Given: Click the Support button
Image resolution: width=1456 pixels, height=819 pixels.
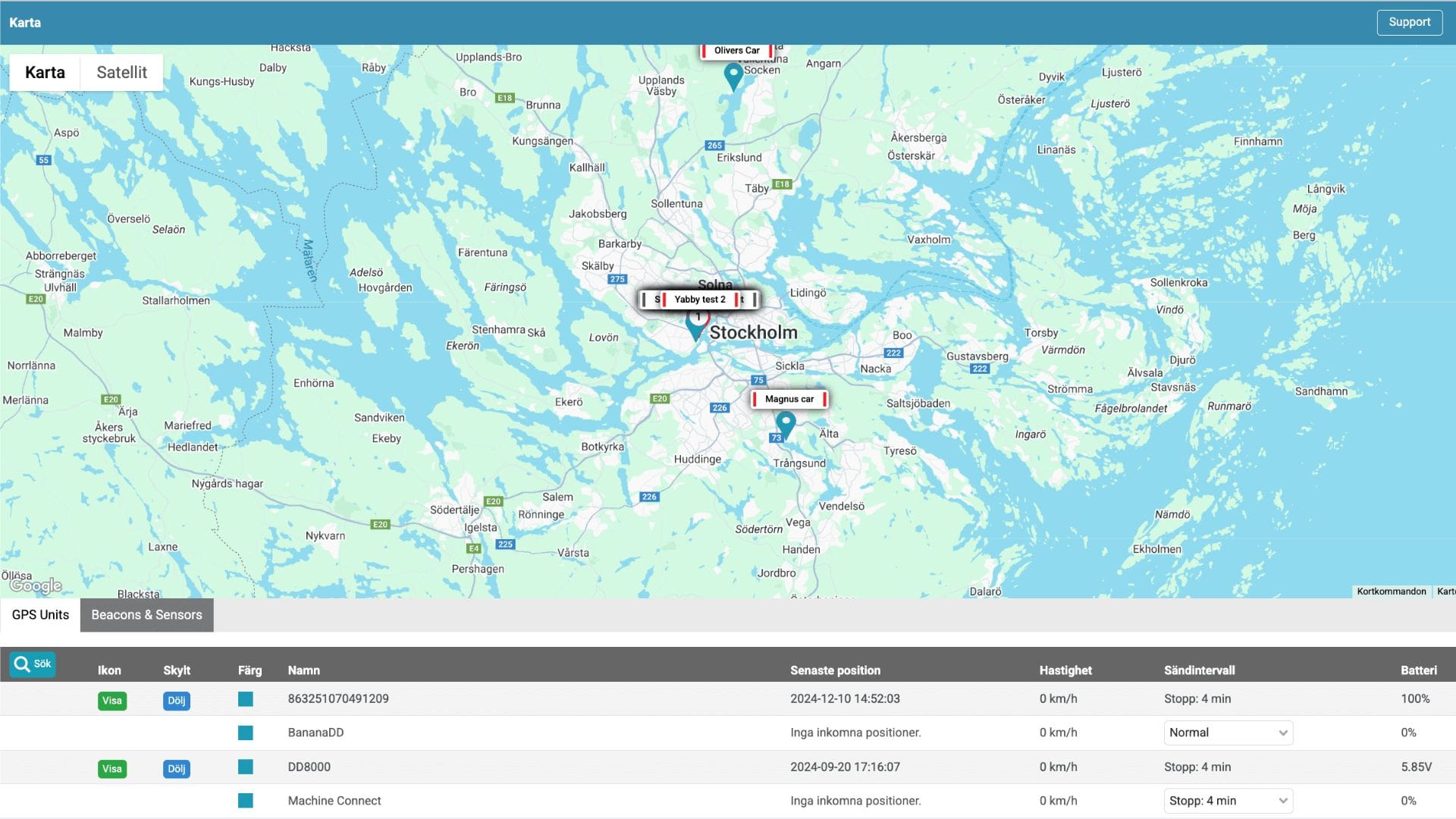Looking at the screenshot, I should tap(1409, 23).
